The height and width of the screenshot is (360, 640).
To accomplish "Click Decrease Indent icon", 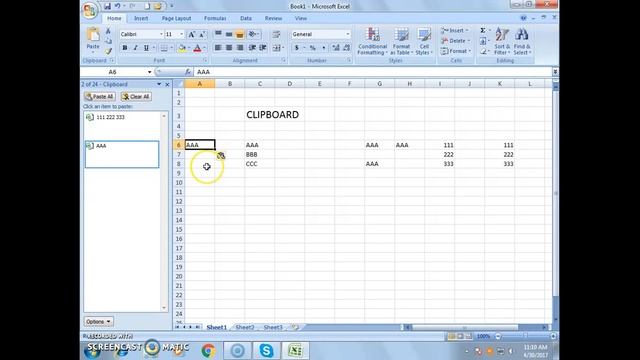I will pos(253,48).
